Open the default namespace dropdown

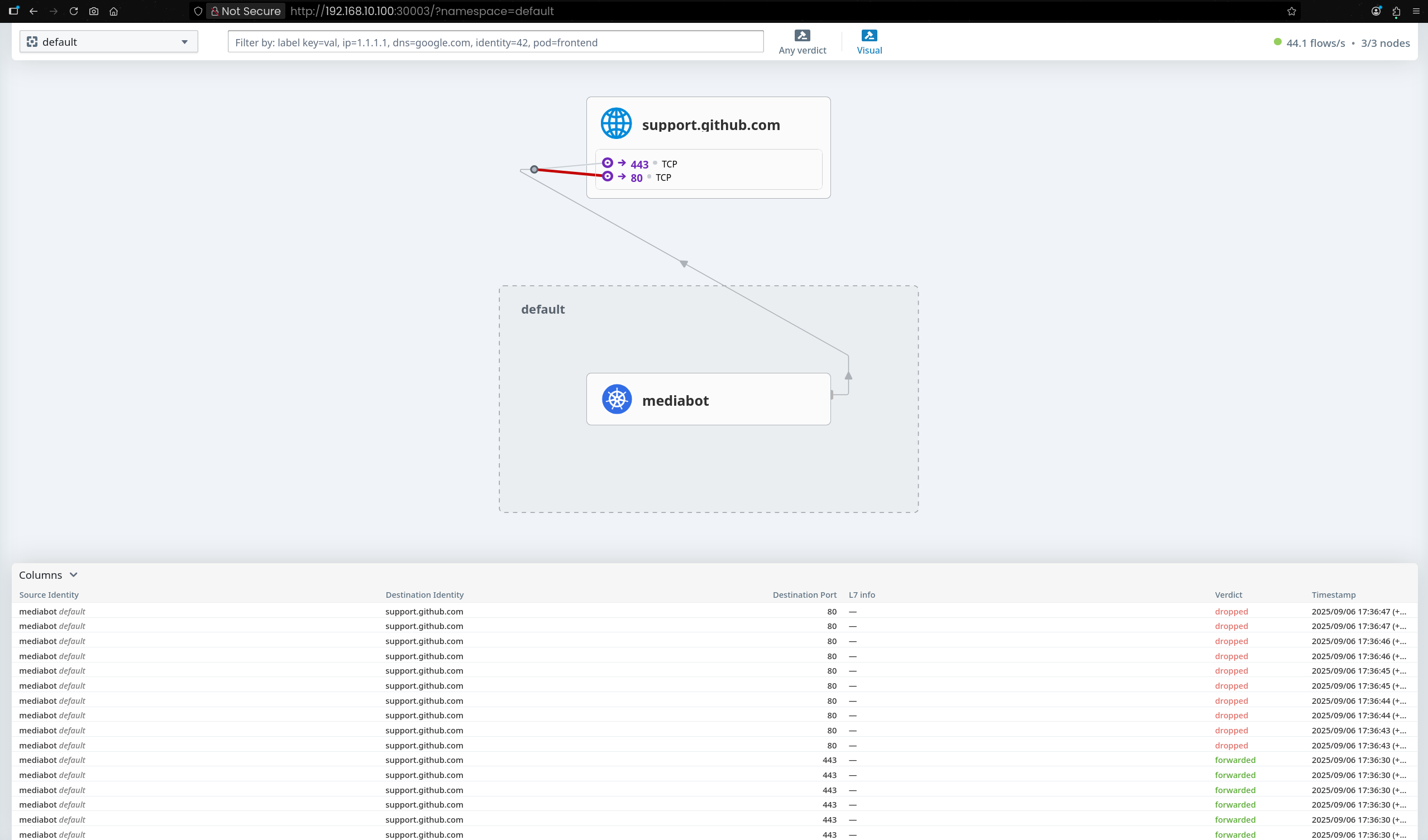(x=109, y=42)
